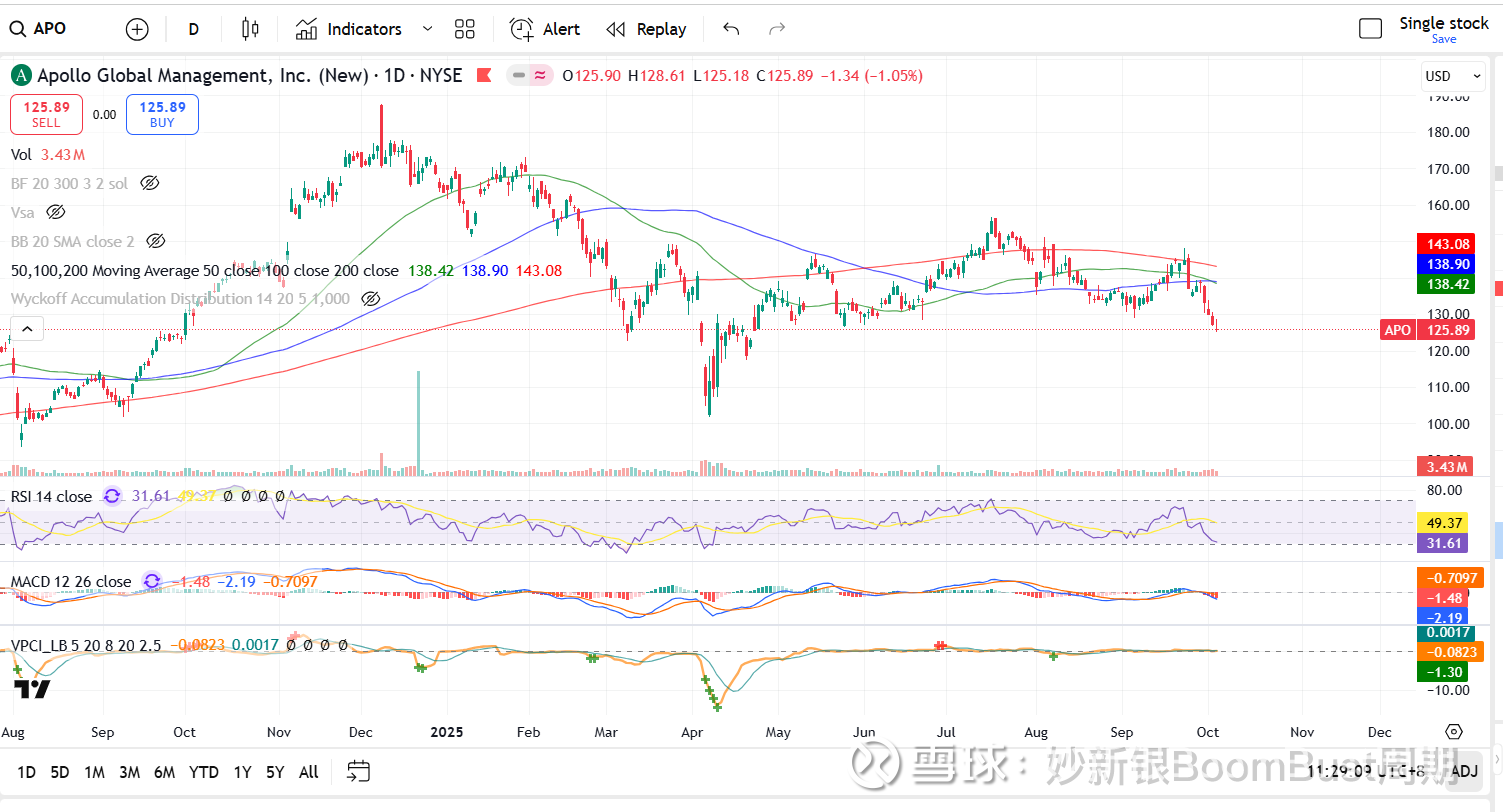
Task: Switch to the YTD time range
Action: [204, 772]
